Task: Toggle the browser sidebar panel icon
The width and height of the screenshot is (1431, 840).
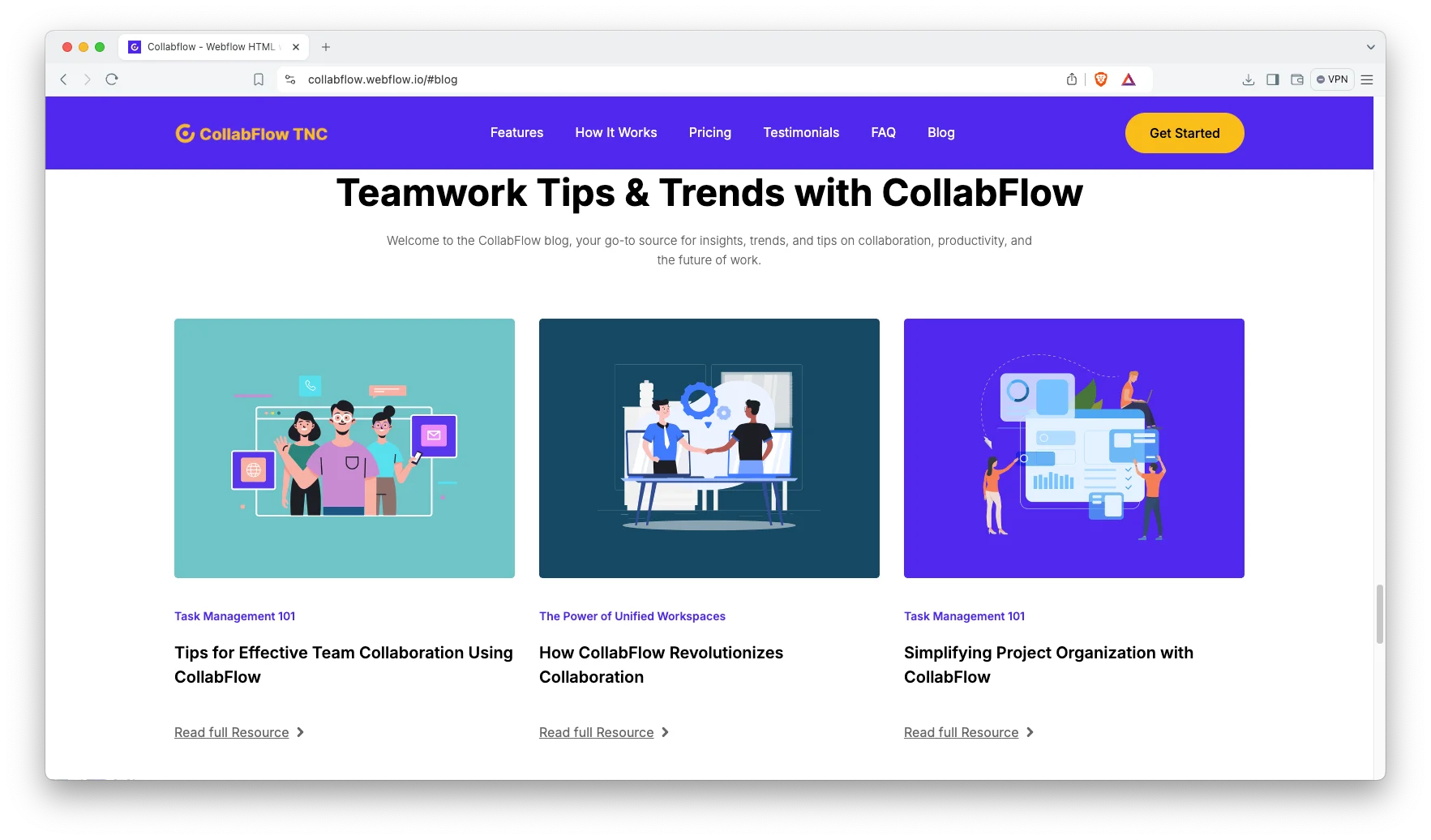Action: click(1272, 79)
